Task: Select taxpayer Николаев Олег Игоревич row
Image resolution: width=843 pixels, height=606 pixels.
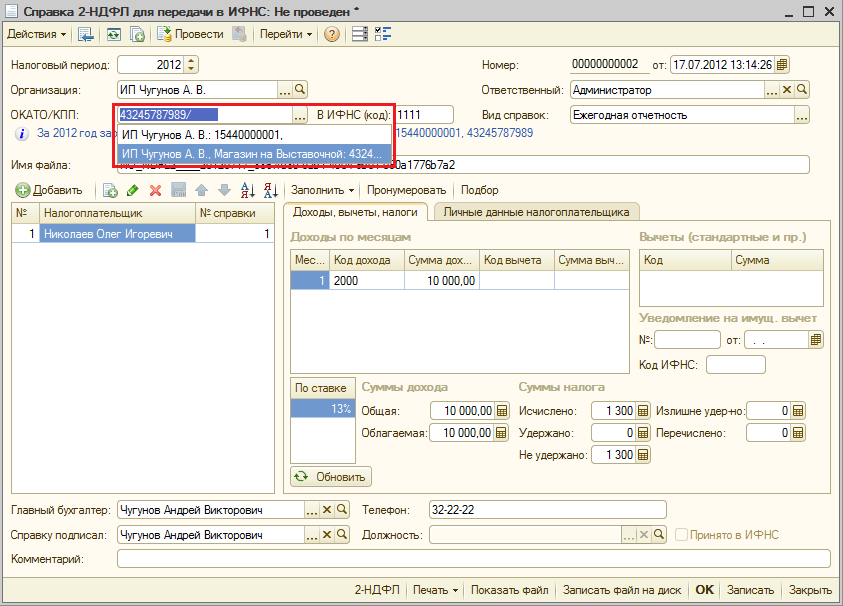Action: tap(142, 234)
